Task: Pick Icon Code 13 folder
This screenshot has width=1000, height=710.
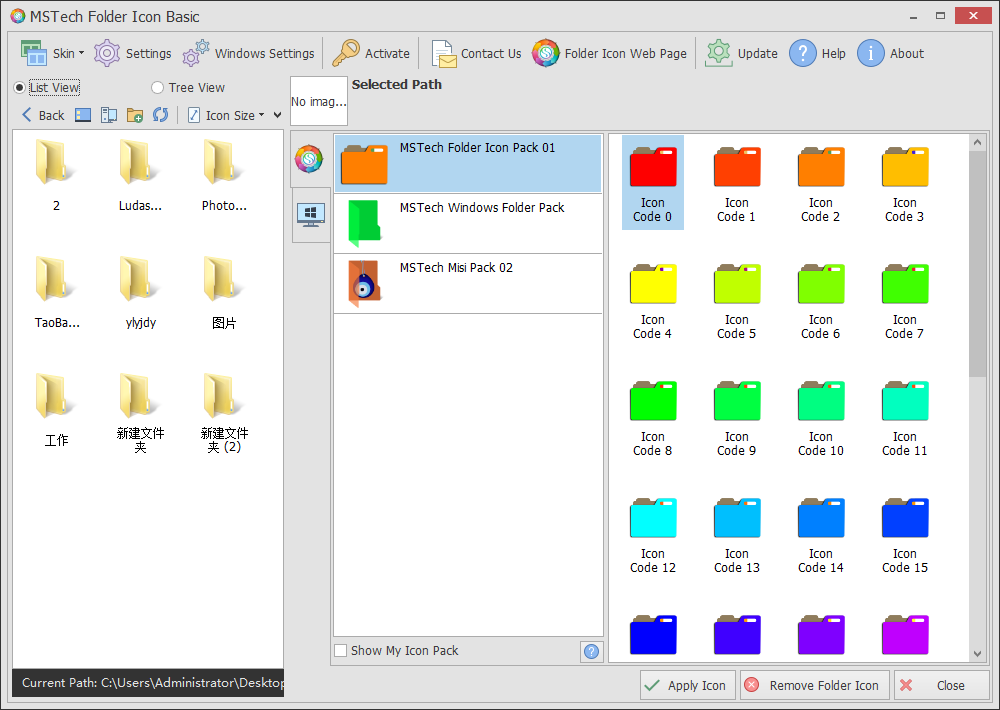Action: [737, 534]
